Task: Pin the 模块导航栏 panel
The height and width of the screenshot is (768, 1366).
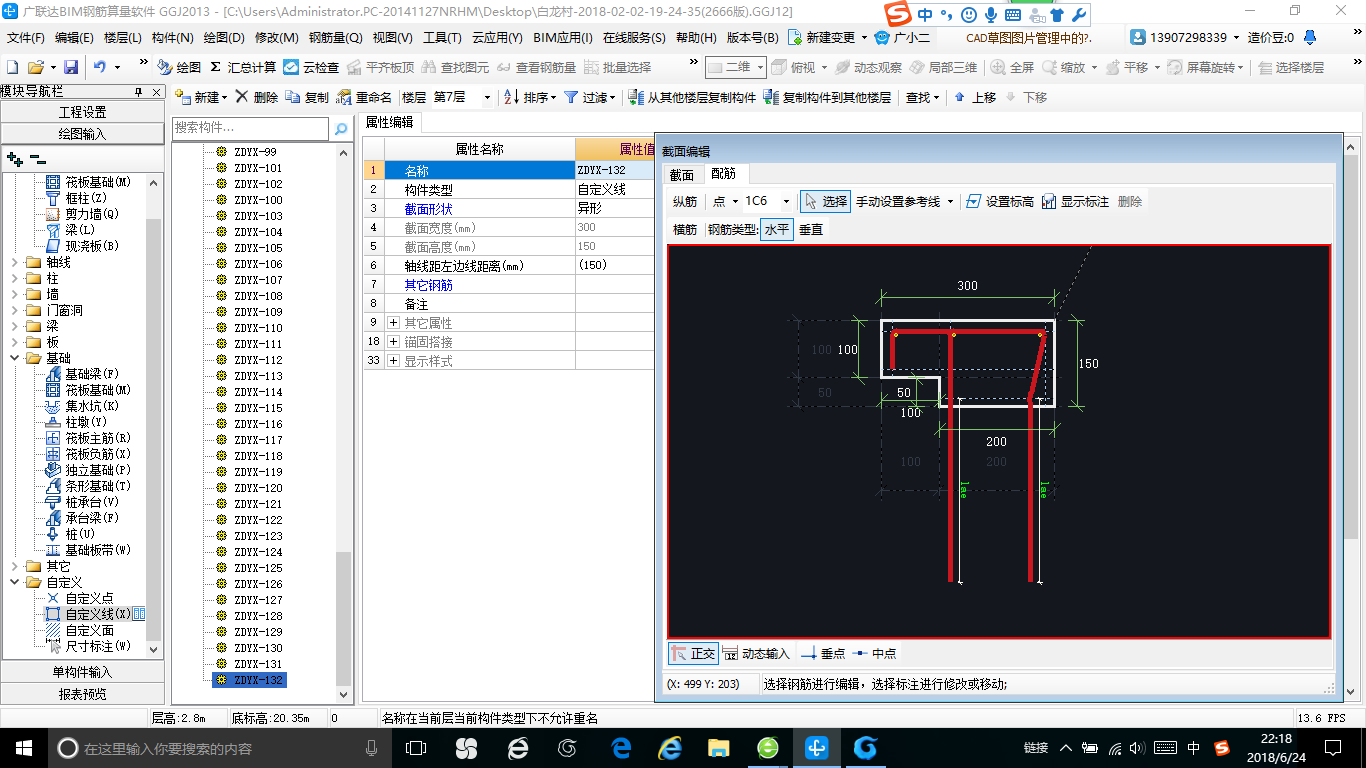Action: pos(139,91)
